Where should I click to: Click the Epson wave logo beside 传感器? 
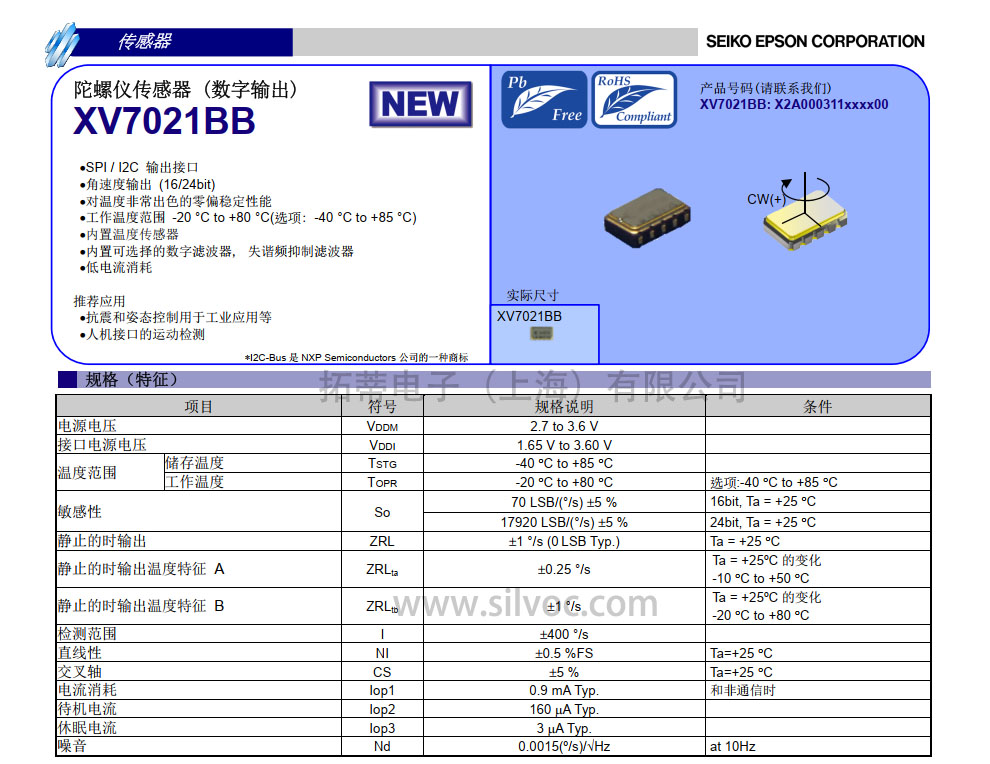[63, 44]
